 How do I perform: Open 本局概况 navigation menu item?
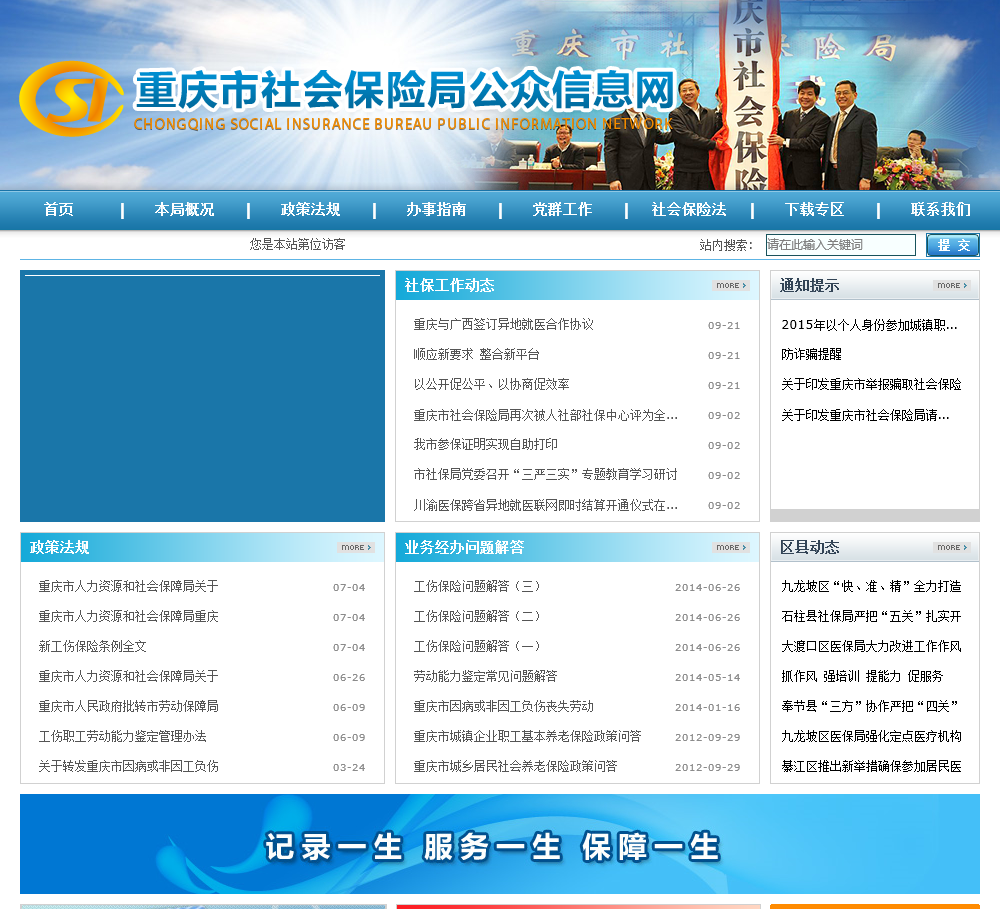coord(184,210)
